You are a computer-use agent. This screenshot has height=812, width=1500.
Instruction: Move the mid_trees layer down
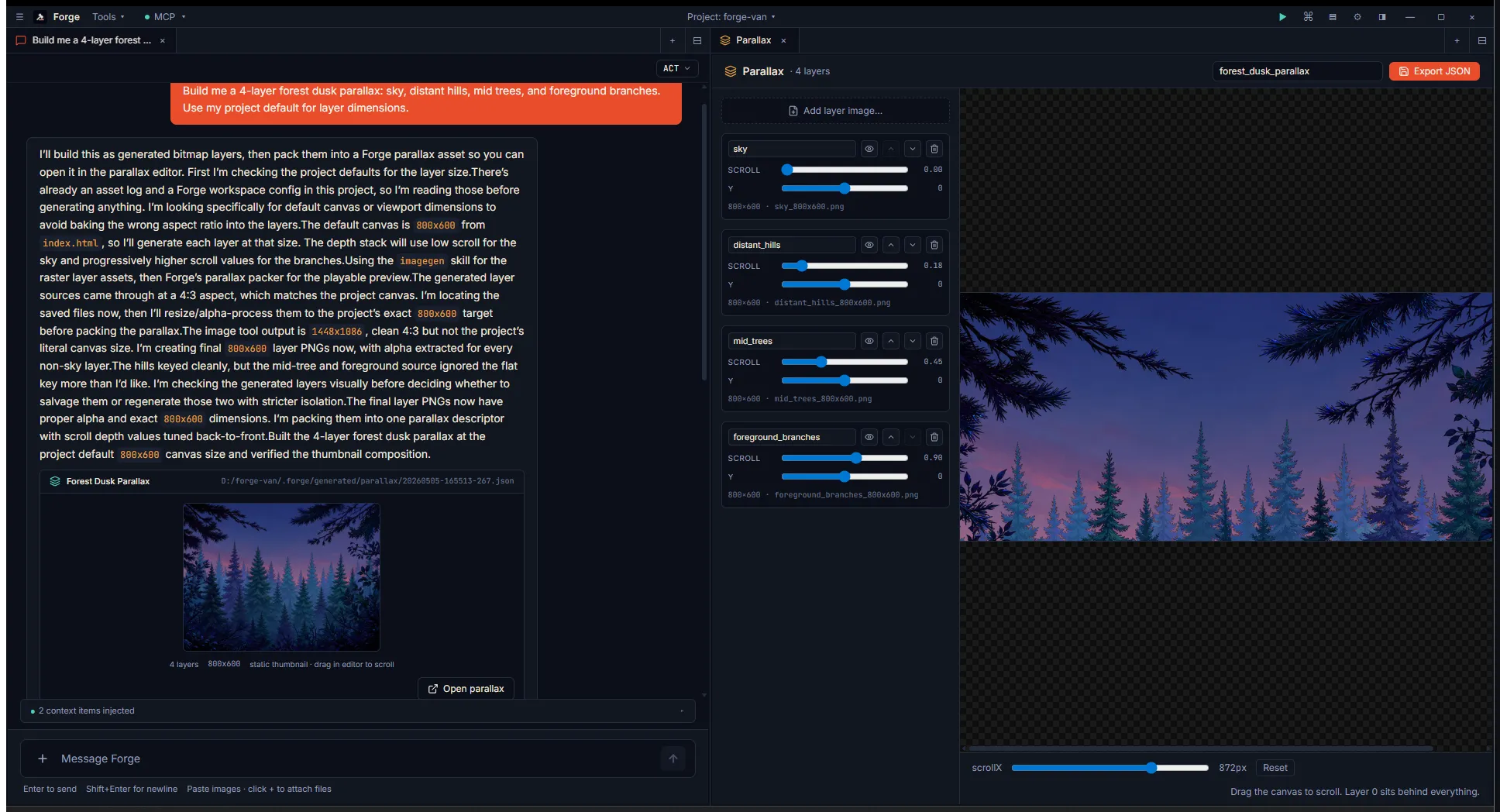coord(913,341)
